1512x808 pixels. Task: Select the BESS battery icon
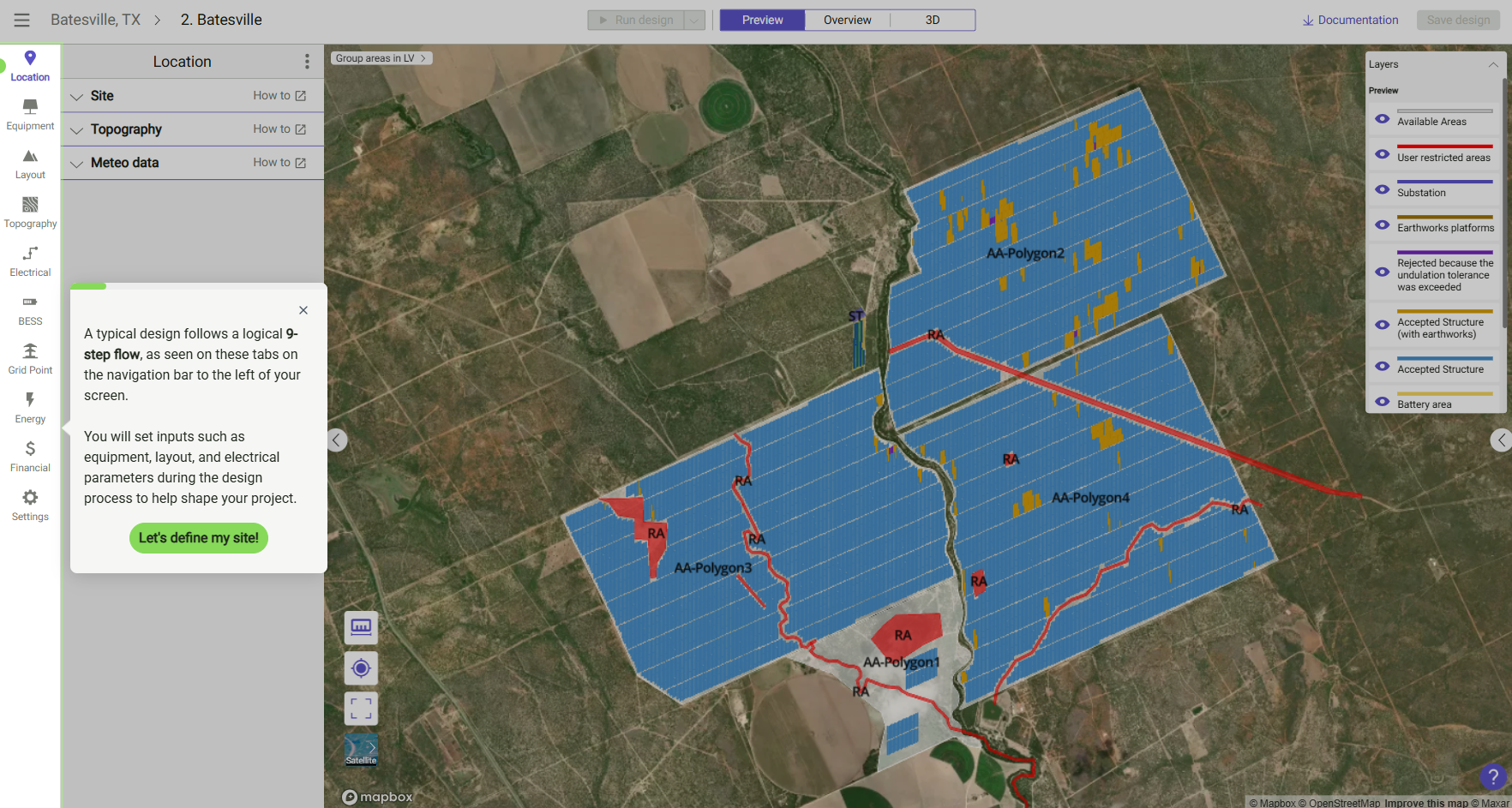30,309
